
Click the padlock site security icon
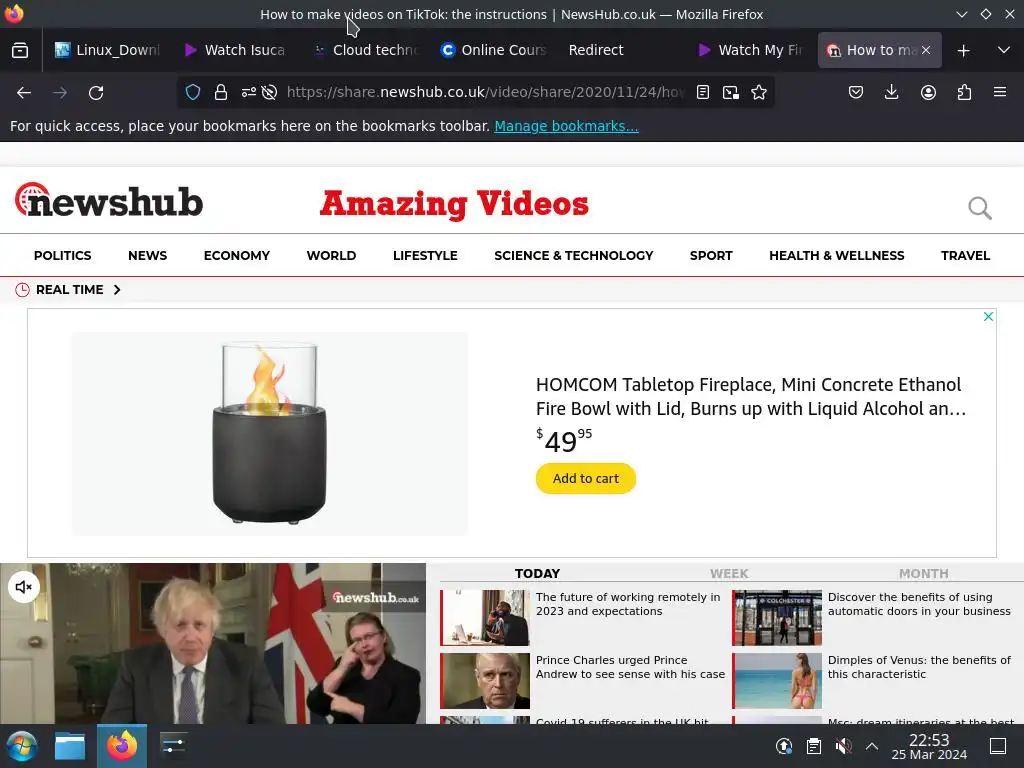tap(221, 93)
